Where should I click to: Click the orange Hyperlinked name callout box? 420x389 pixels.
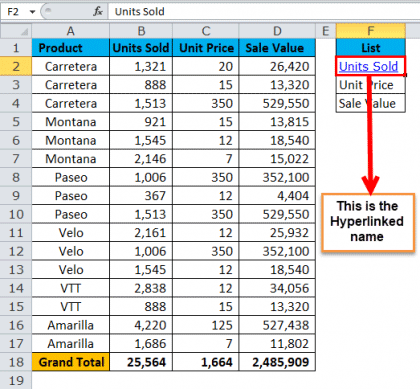tap(368, 222)
